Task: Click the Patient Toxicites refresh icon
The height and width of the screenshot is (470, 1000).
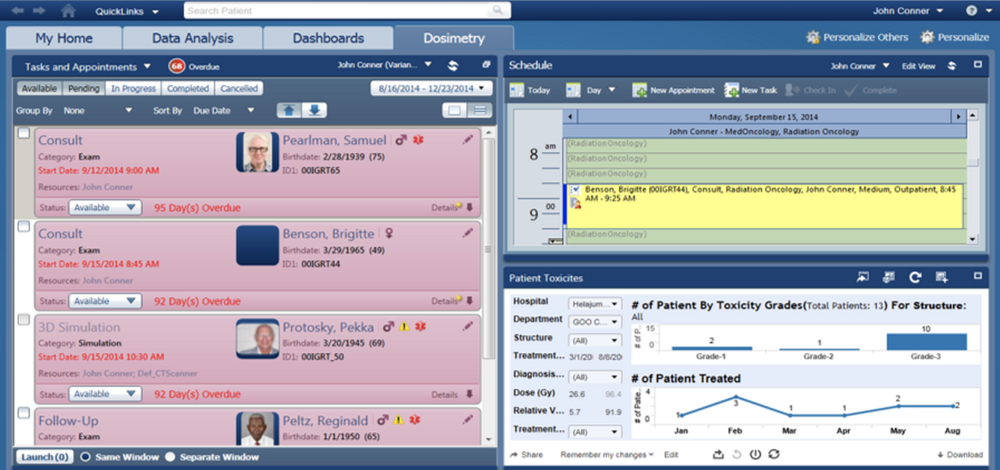Action: (x=915, y=277)
